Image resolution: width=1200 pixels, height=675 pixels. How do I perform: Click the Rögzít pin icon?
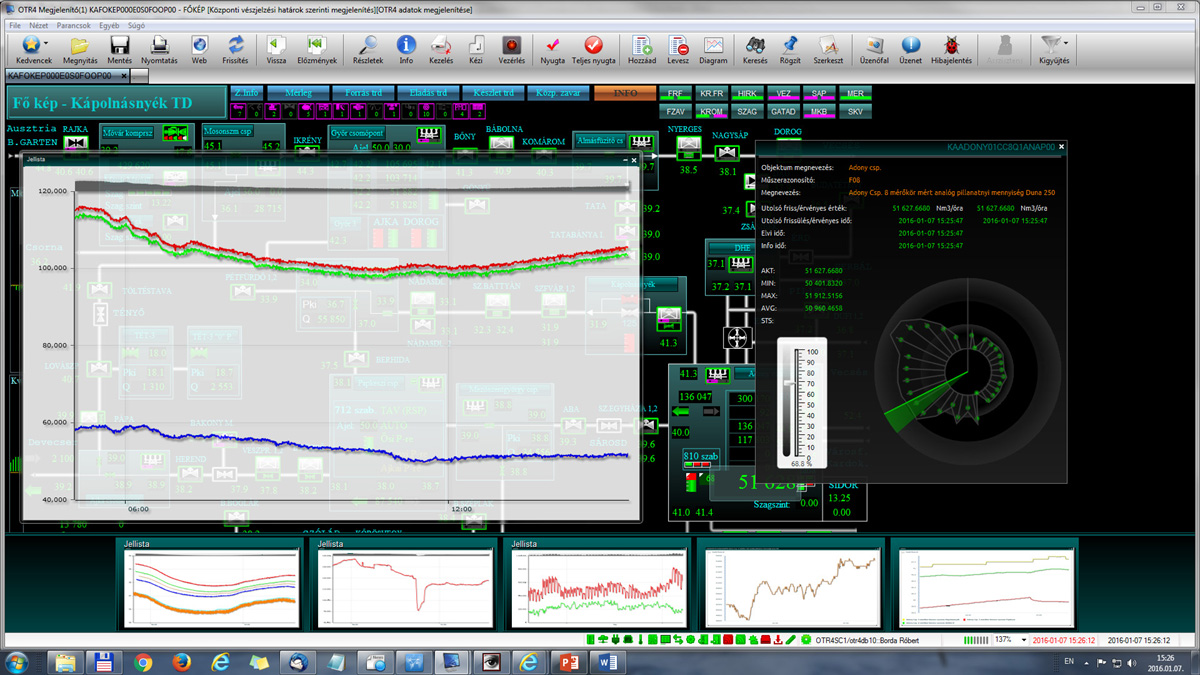[789, 49]
